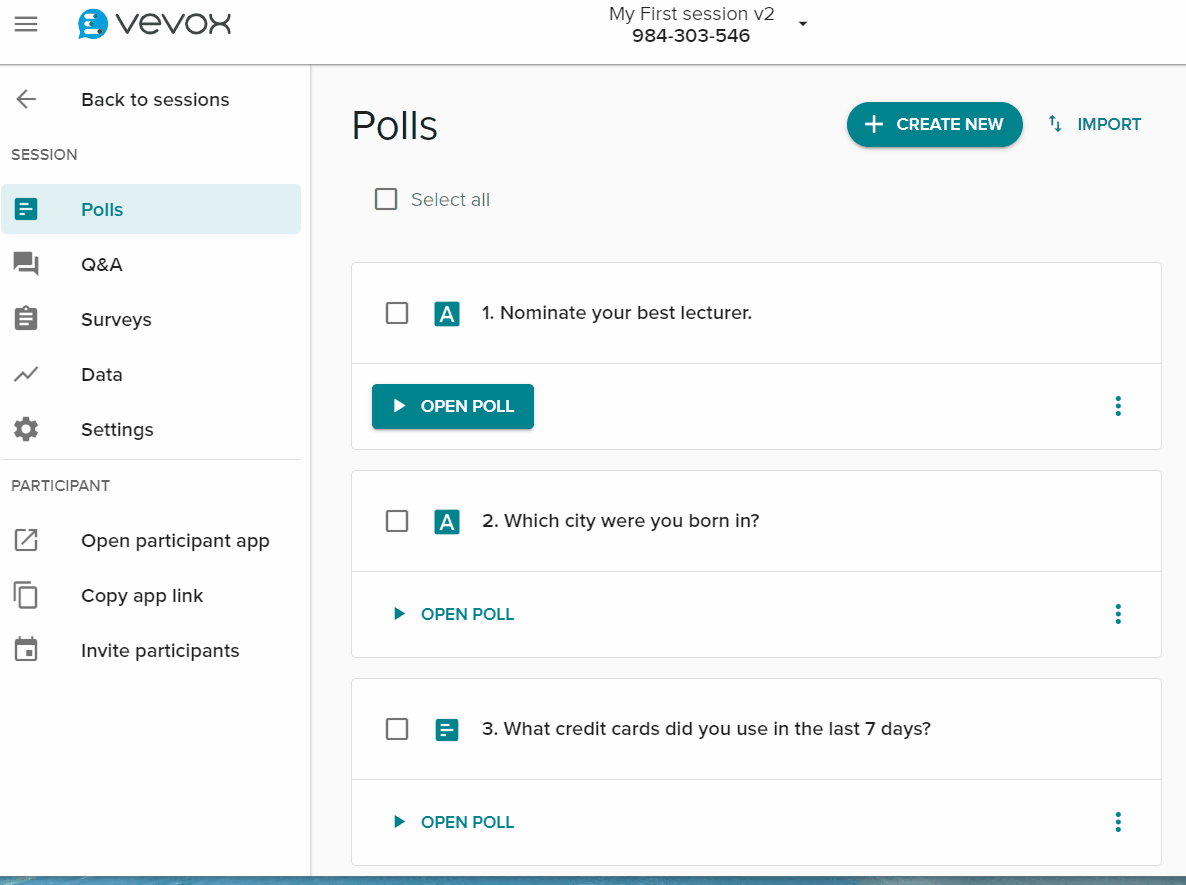Click the Surveys clipboard icon
Screen dimensions: 1186x885
click(26, 318)
